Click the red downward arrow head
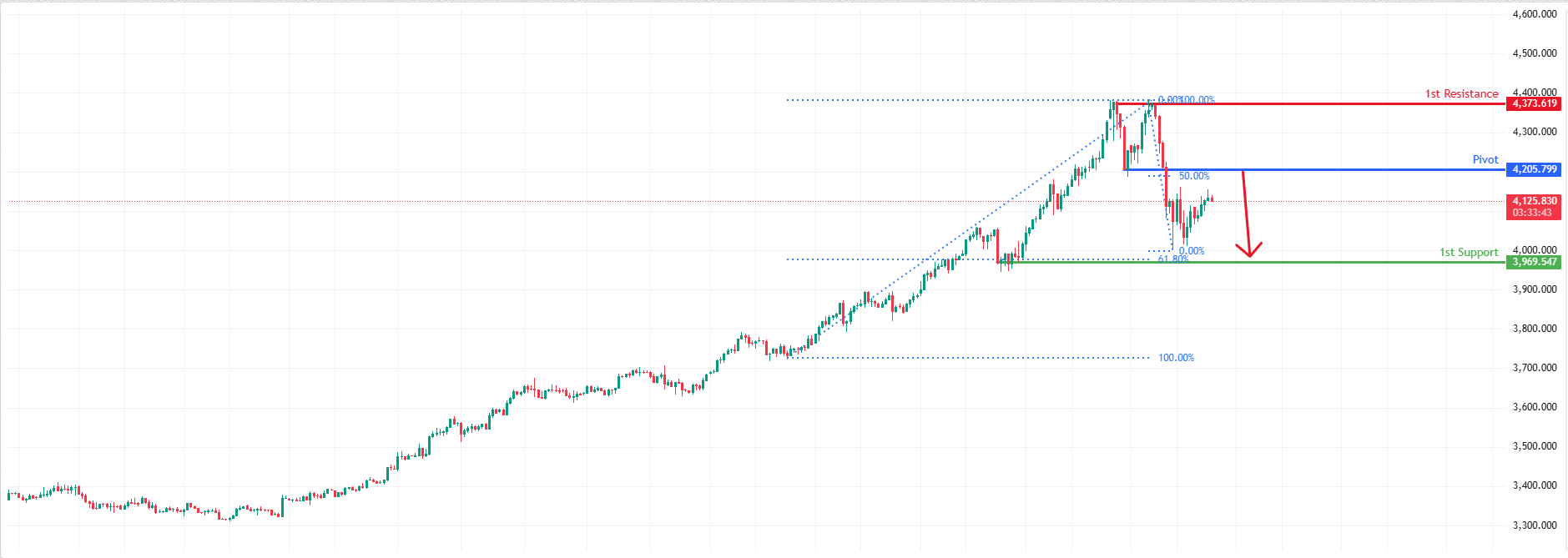This screenshot has width=1568, height=558. point(1249,251)
